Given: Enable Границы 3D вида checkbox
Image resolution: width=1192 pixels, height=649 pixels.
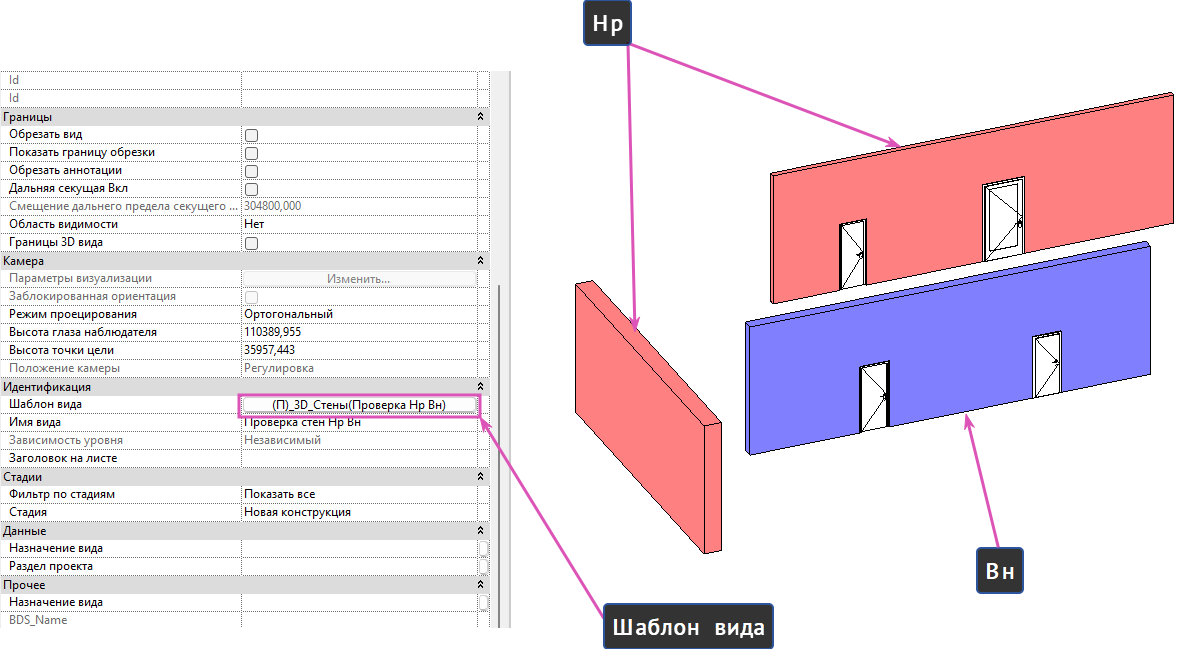Looking at the screenshot, I should point(251,243).
